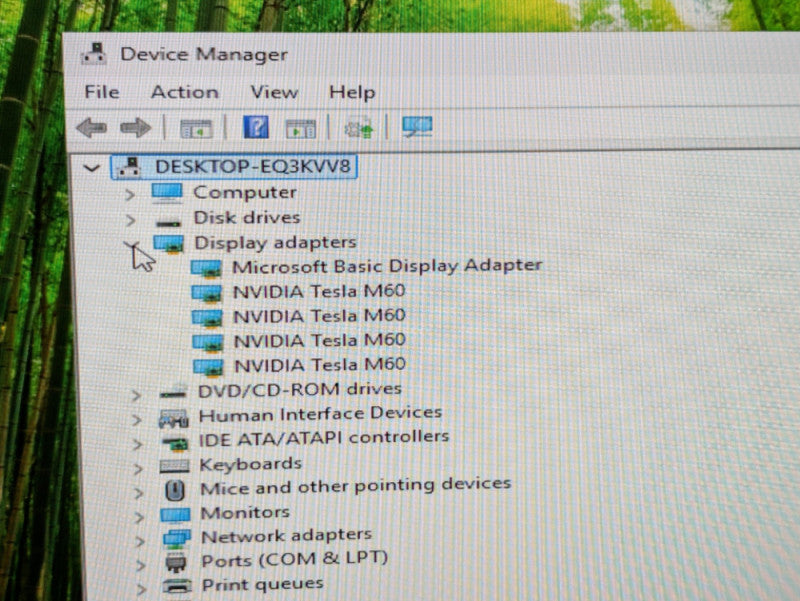The height and width of the screenshot is (601, 800).
Task: Click the Human Interface Devices icon
Action: [173, 418]
